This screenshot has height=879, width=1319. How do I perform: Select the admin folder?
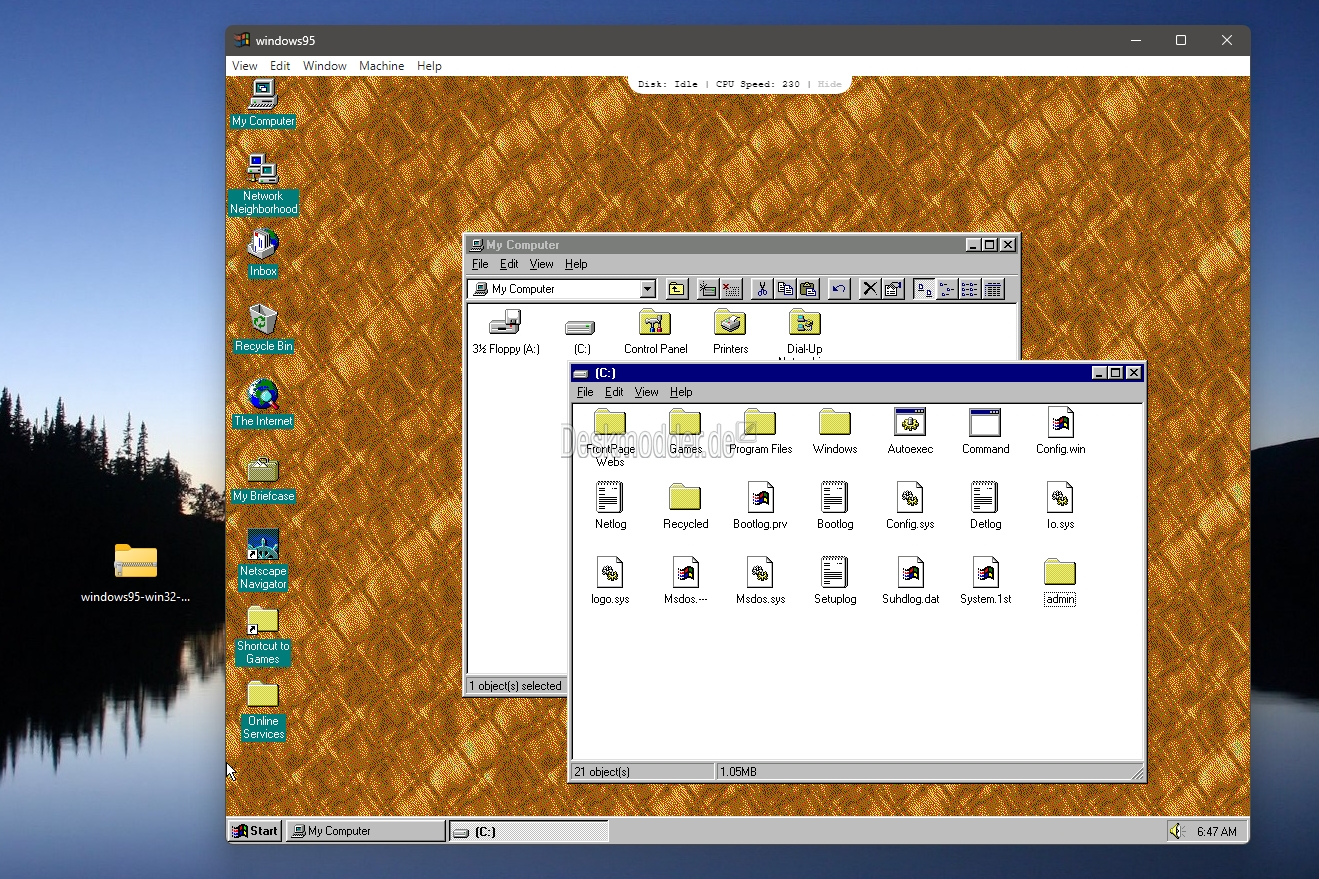[1060, 582]
